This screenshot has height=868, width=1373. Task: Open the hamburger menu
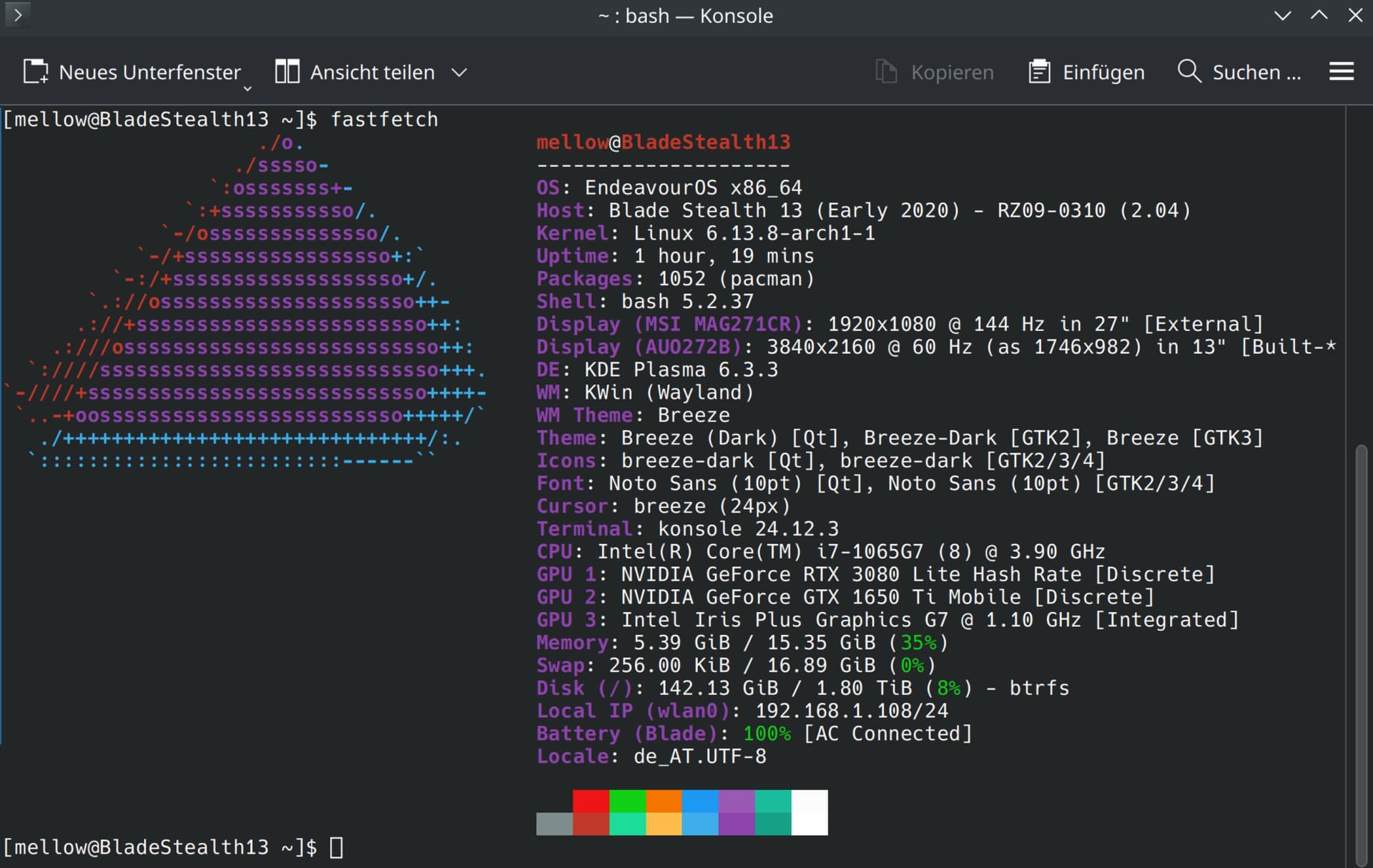pos(1342,71)
